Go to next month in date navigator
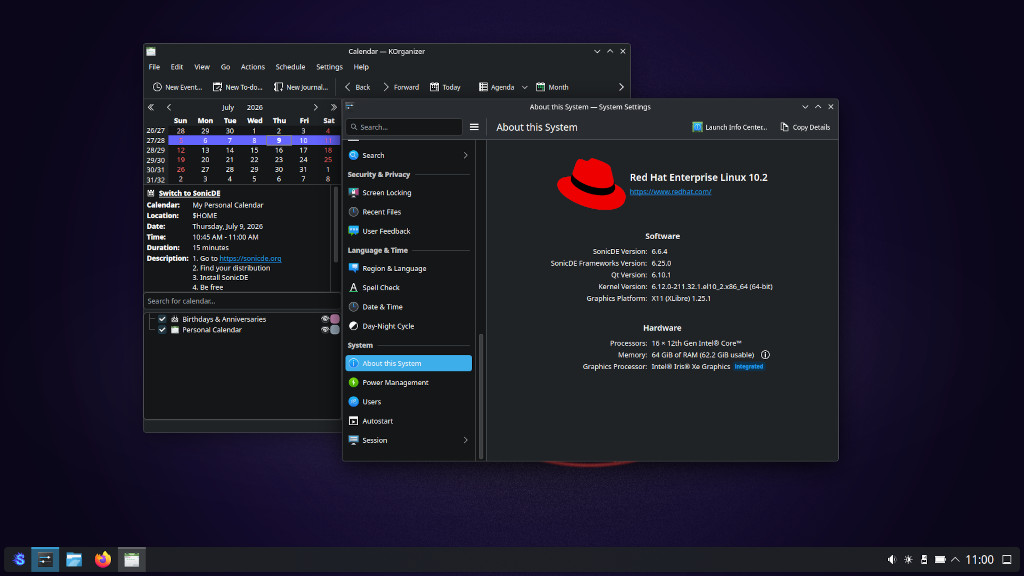The height and width of the screenshot is (576, 1024). pos(315,107)
